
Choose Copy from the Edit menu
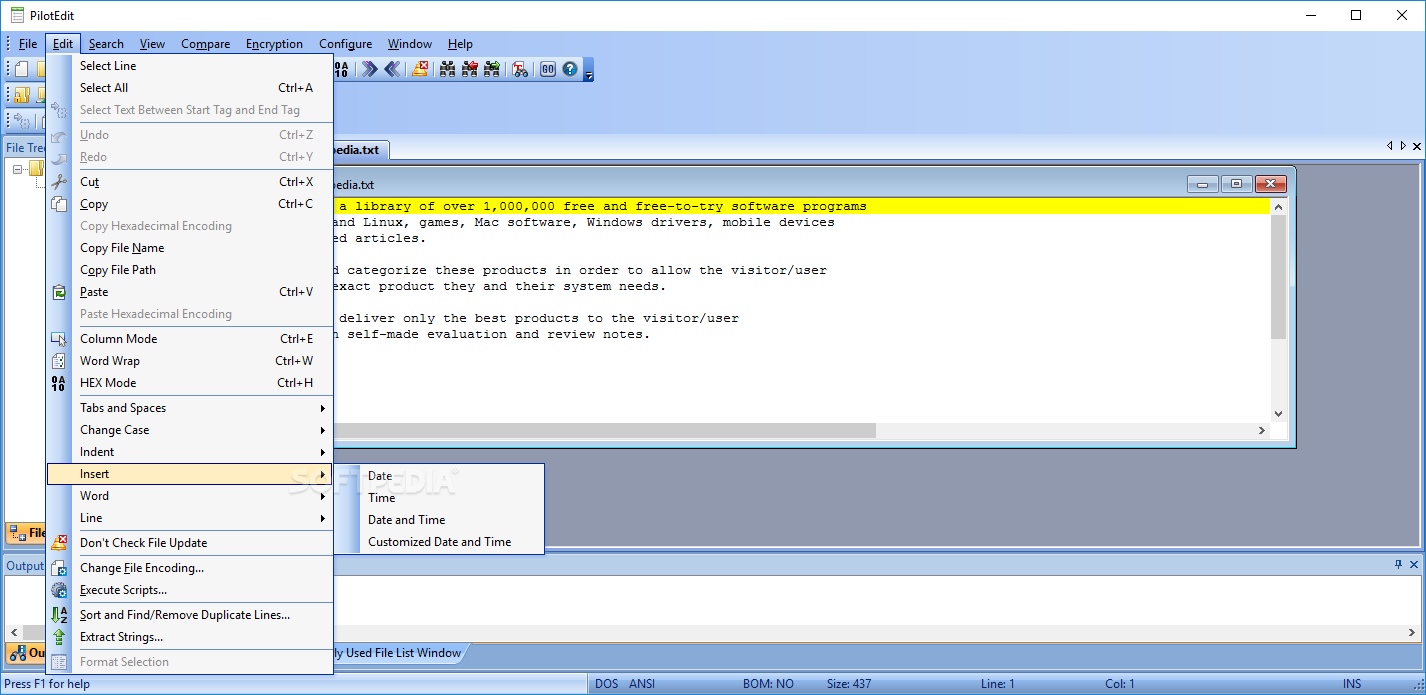pos(190,204)
